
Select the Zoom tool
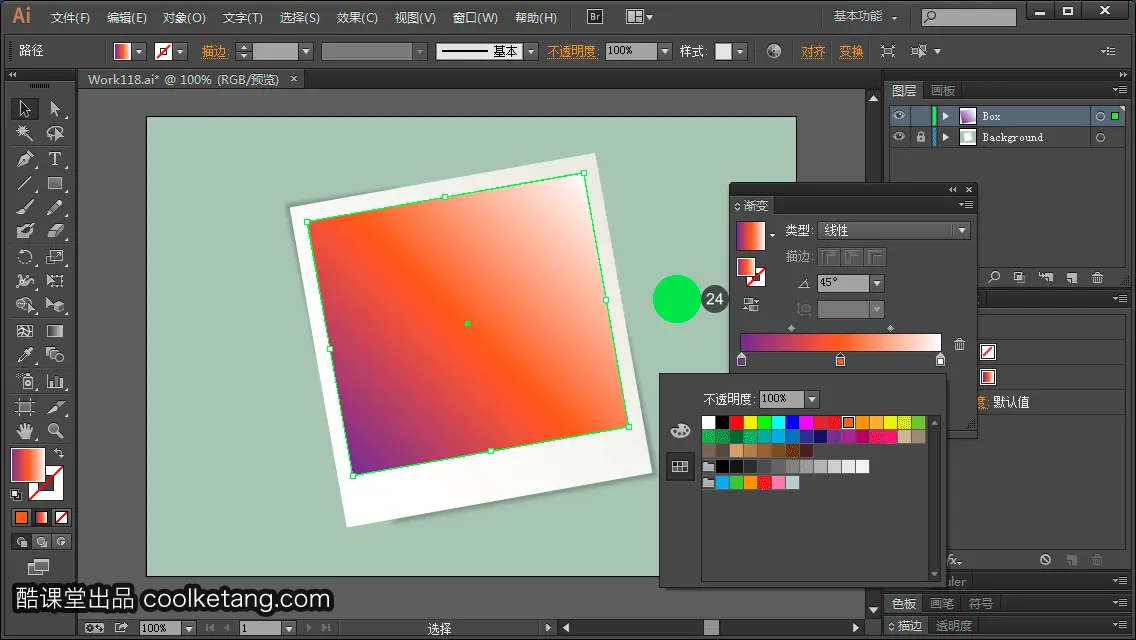pos(55,431)
